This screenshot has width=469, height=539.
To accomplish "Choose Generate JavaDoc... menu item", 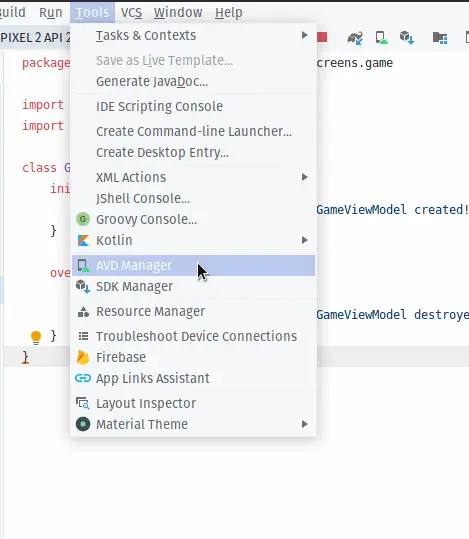I will coord(193,81).
